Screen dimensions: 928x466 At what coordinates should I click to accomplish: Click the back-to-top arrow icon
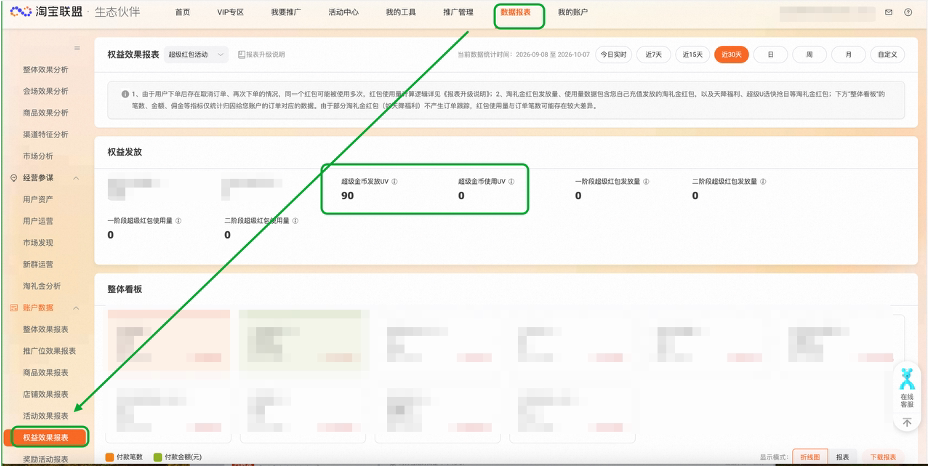pos(907,422)
